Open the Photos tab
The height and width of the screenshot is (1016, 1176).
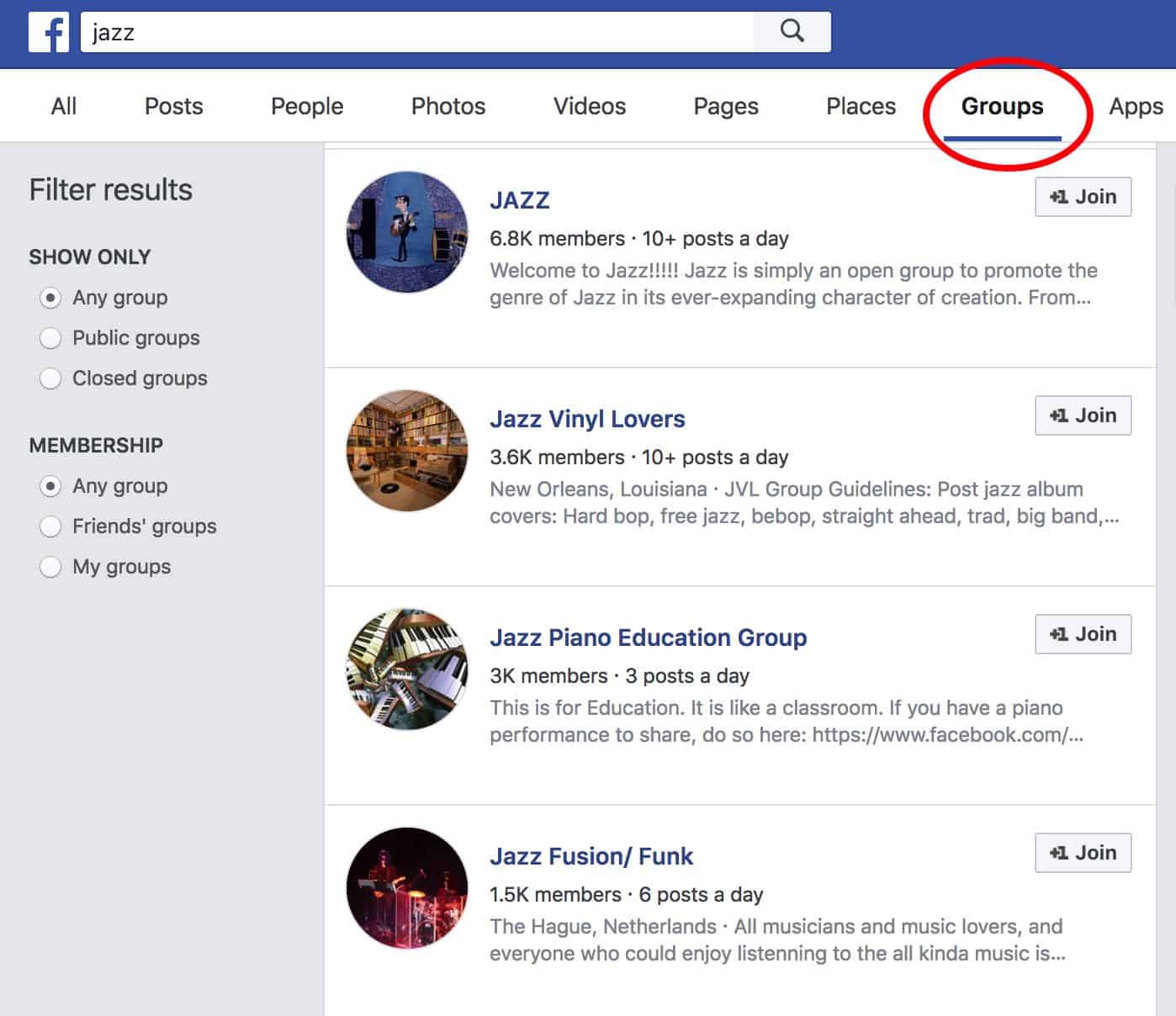click(448, 106)
